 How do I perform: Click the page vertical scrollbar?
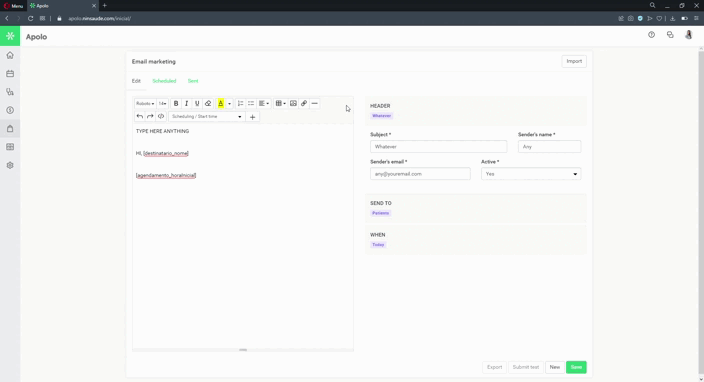point(701,214)
